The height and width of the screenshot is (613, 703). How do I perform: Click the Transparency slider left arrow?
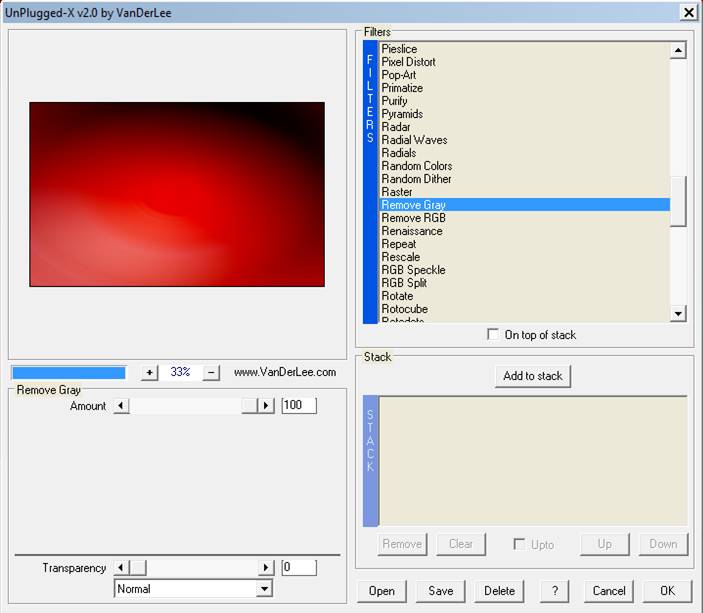click(121, 568)
